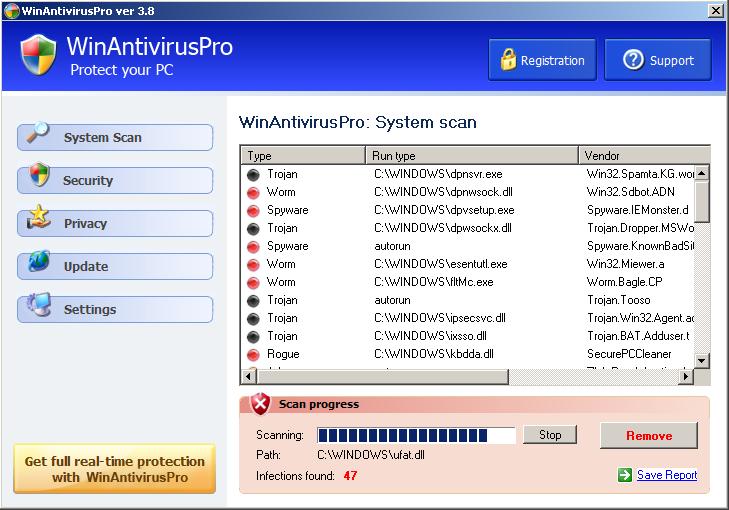The height and width of the screenshot is (510, 729).
Task: Click the magnifying glass System Scan icon
Action: pyautogui.click(x=37, y=134)
